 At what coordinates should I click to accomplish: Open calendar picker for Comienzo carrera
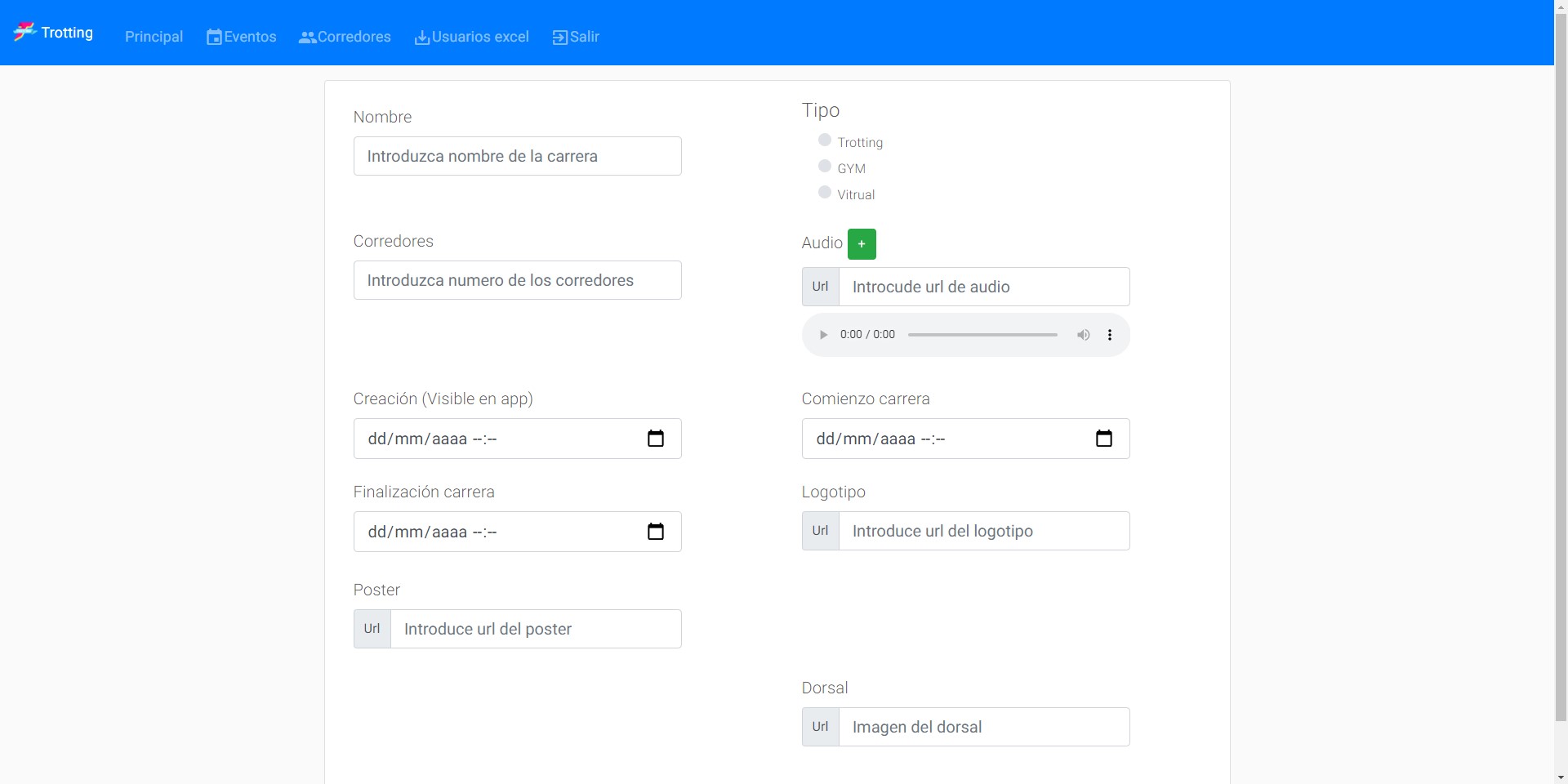click(1104, 439)
